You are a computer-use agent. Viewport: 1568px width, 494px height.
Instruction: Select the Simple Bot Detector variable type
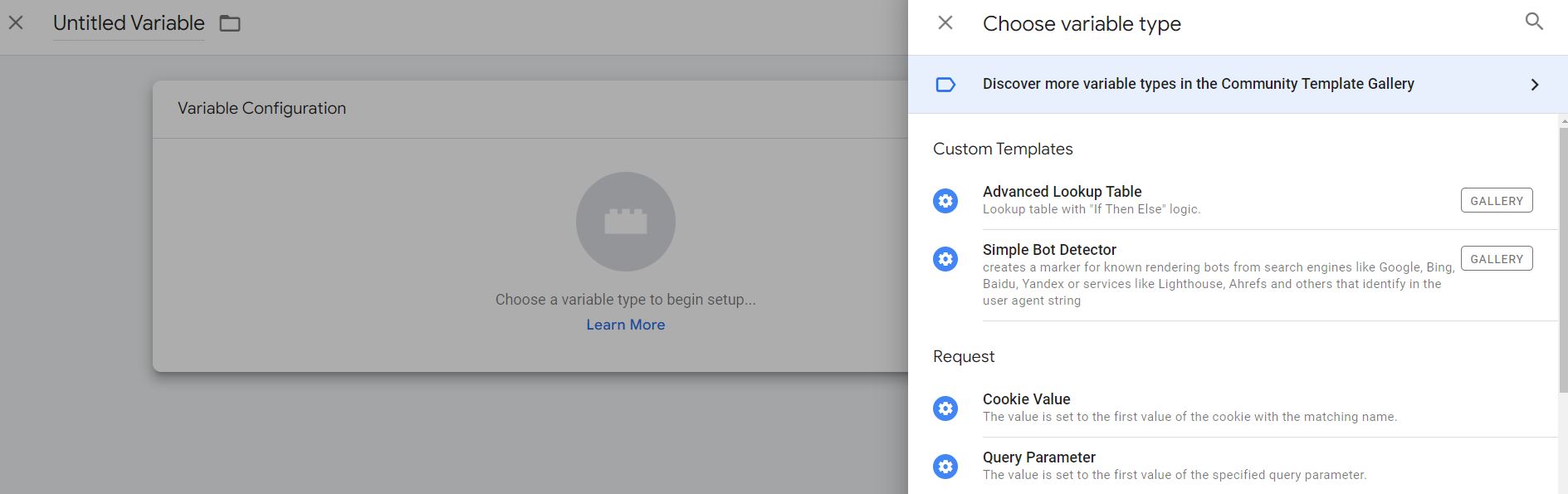1049,250
